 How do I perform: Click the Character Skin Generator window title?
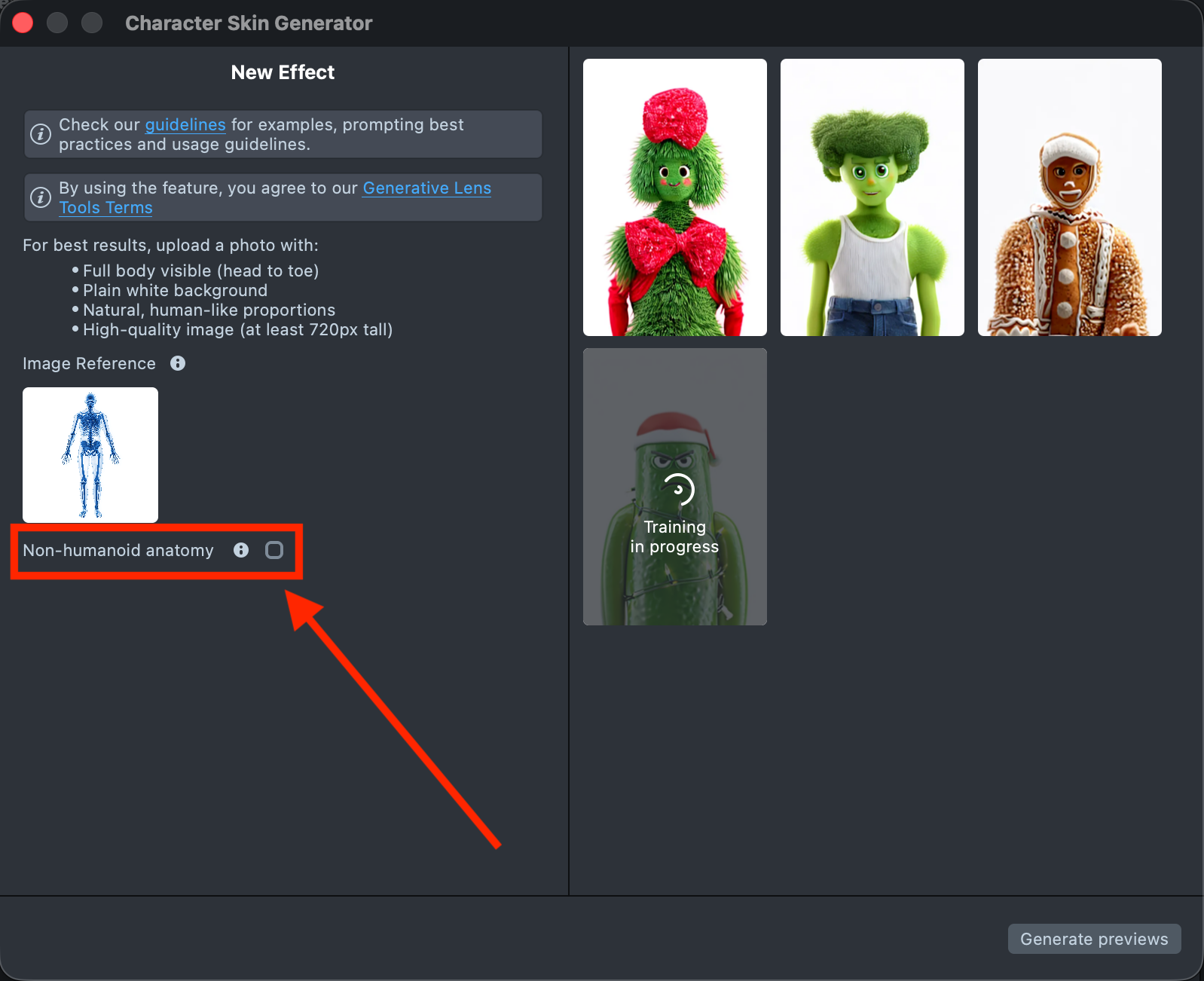[x=249, y=23]
